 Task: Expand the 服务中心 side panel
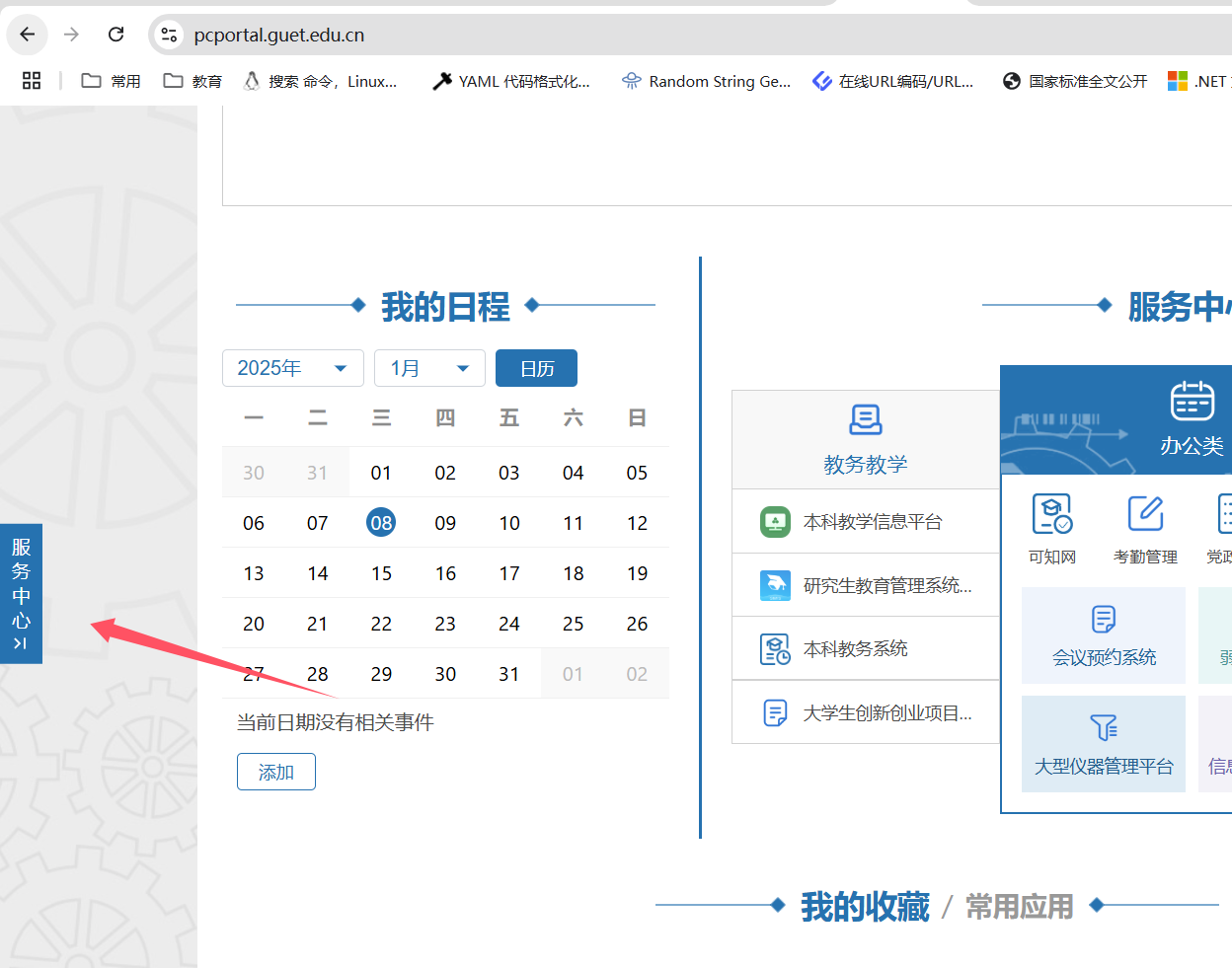pyautogui.click(x=21, y=594)
